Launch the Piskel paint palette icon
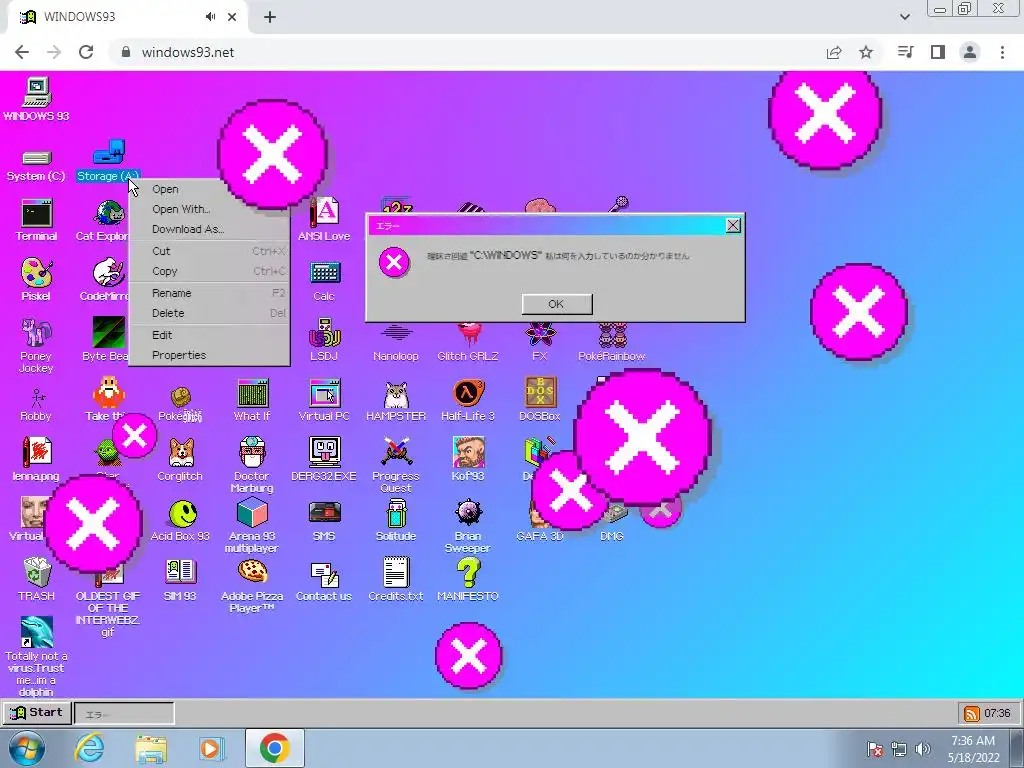 36,273
